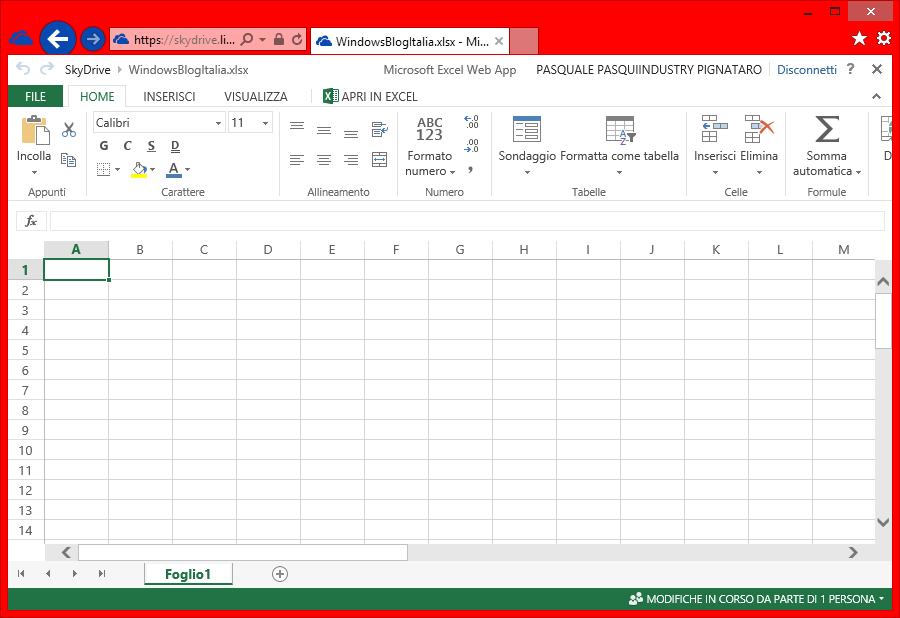Image resolution: width=900 pixels, height=618 pixels.
Task: Click PASQUALE PASQUIINDUSTRY PIGNATARO account name
Action: 649,70
